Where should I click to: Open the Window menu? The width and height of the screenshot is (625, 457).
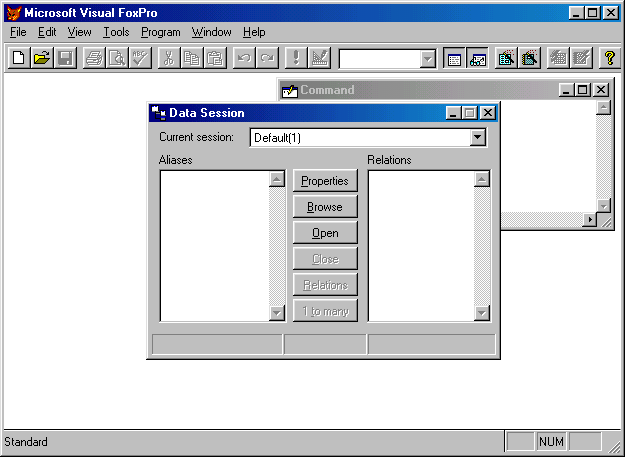211,32
